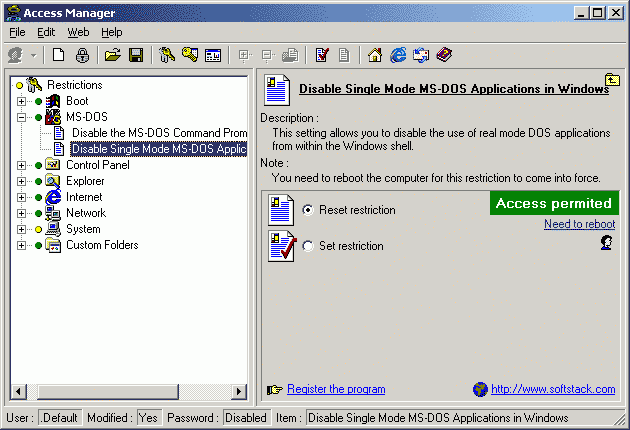Expand the Boot tree node

click(x=21, y=101)
